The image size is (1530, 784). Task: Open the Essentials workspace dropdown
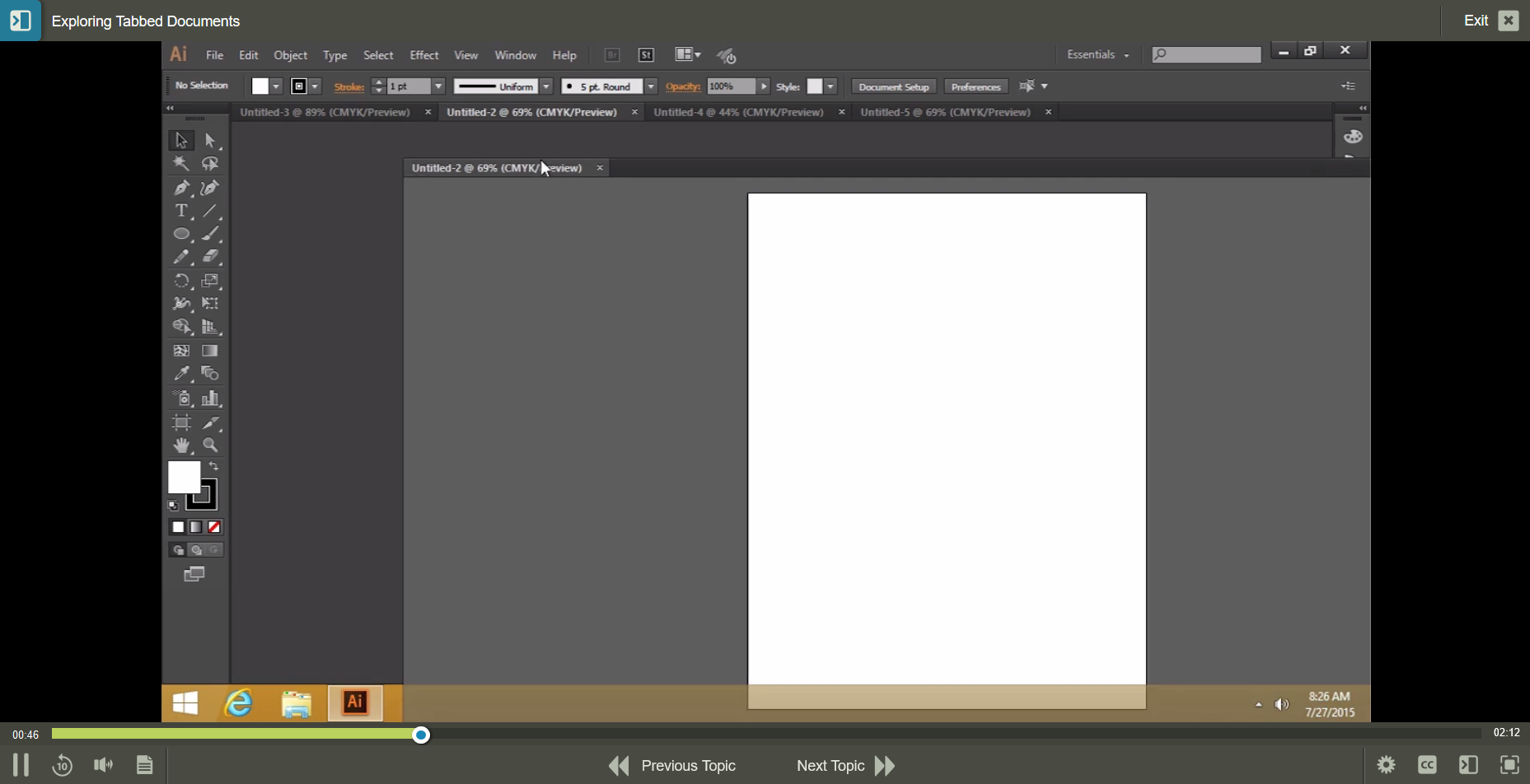pyautogui.click(x=1097, y=54)
